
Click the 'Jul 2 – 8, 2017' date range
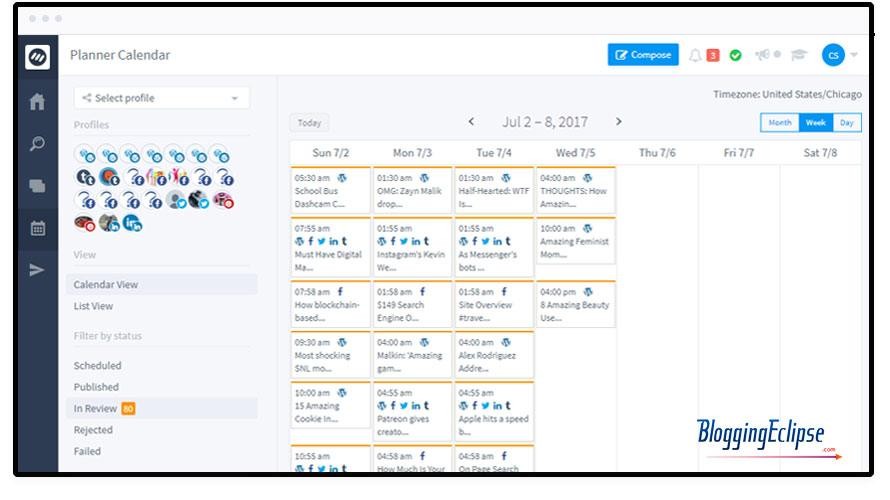(x=545, y=122)
